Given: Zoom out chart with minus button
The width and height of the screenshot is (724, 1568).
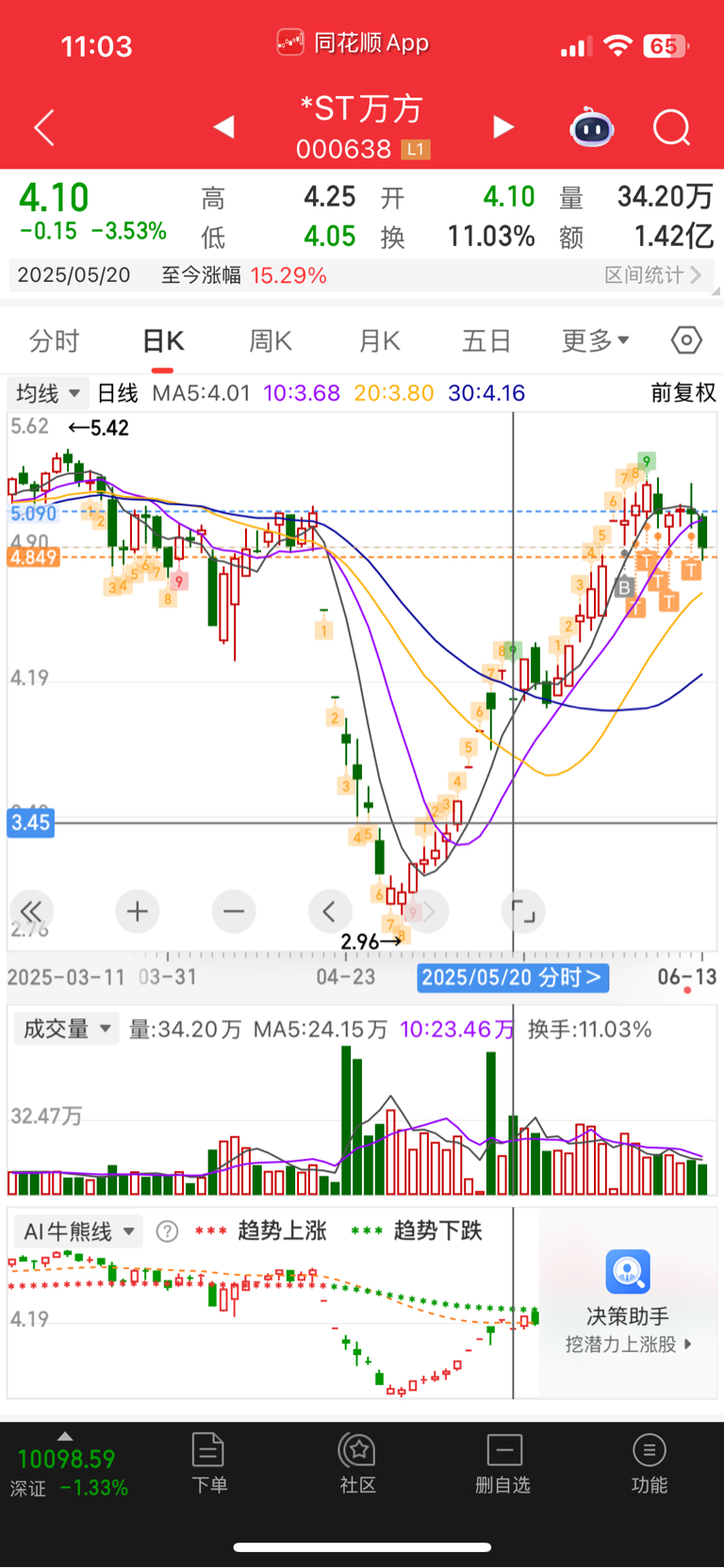Looking at the screenshot, I should coord(234,911).
